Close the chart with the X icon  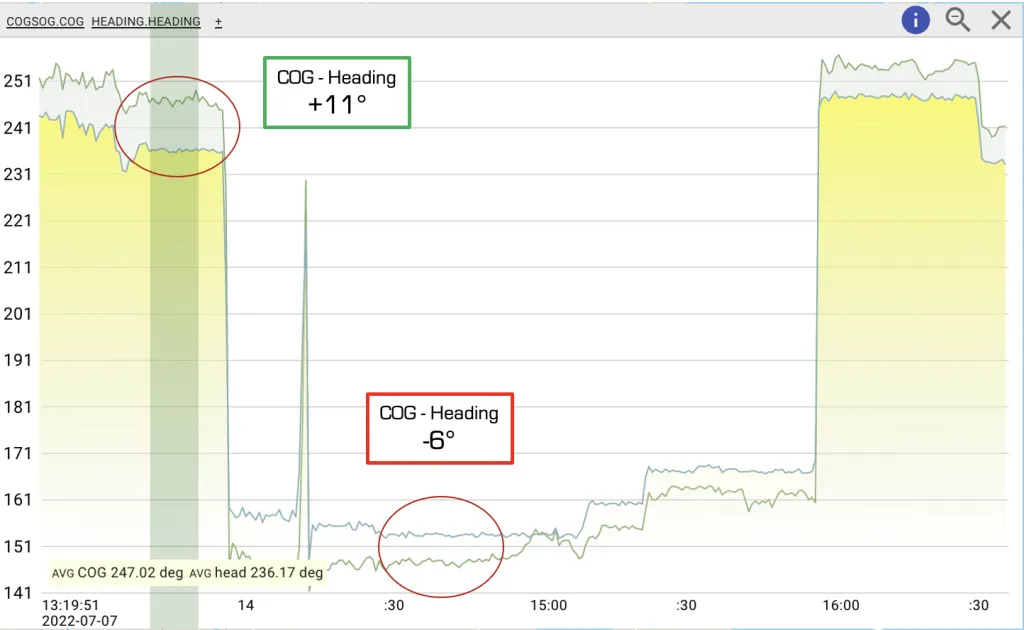click(1001, 20)
